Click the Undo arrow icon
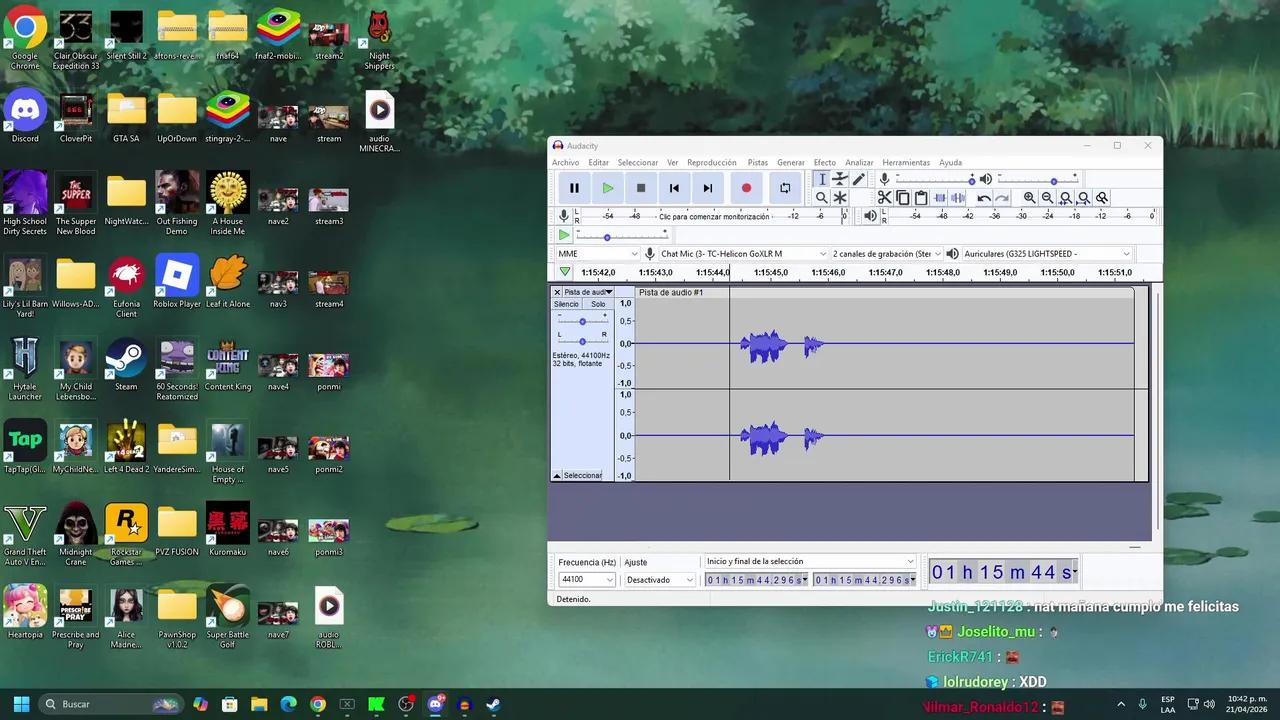Viewport: 1280px width, 720px height. click(983, 198)
